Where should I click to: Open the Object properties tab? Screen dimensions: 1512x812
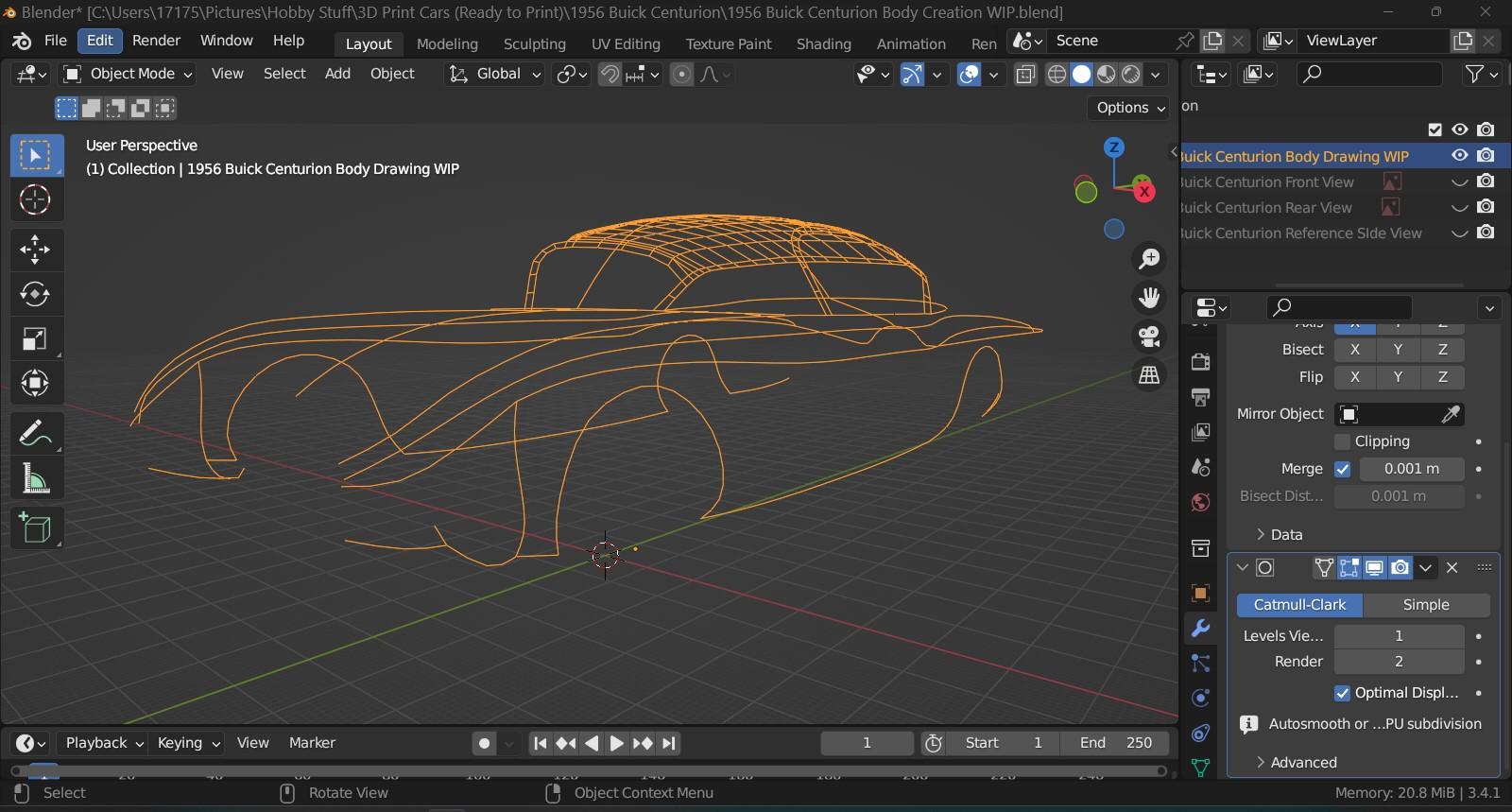[x=1200, y=593]
